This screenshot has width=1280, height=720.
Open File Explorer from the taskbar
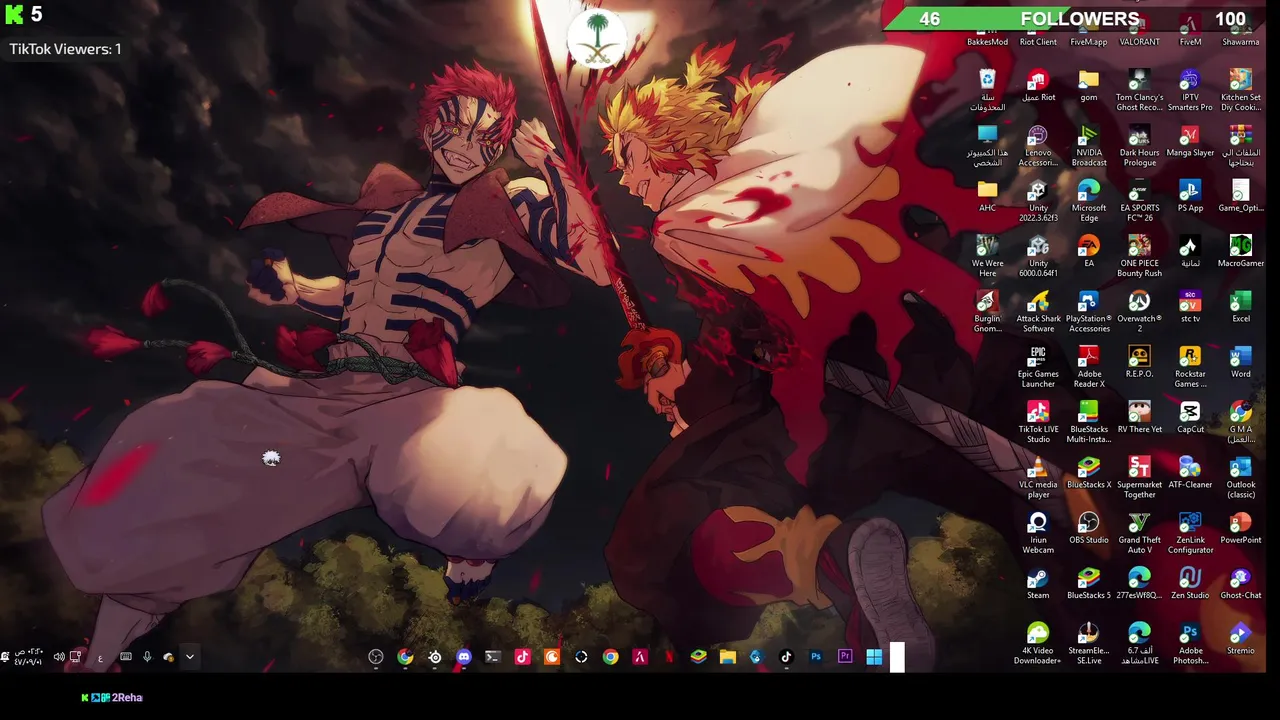pyautogui.click(x=727, y=657)
